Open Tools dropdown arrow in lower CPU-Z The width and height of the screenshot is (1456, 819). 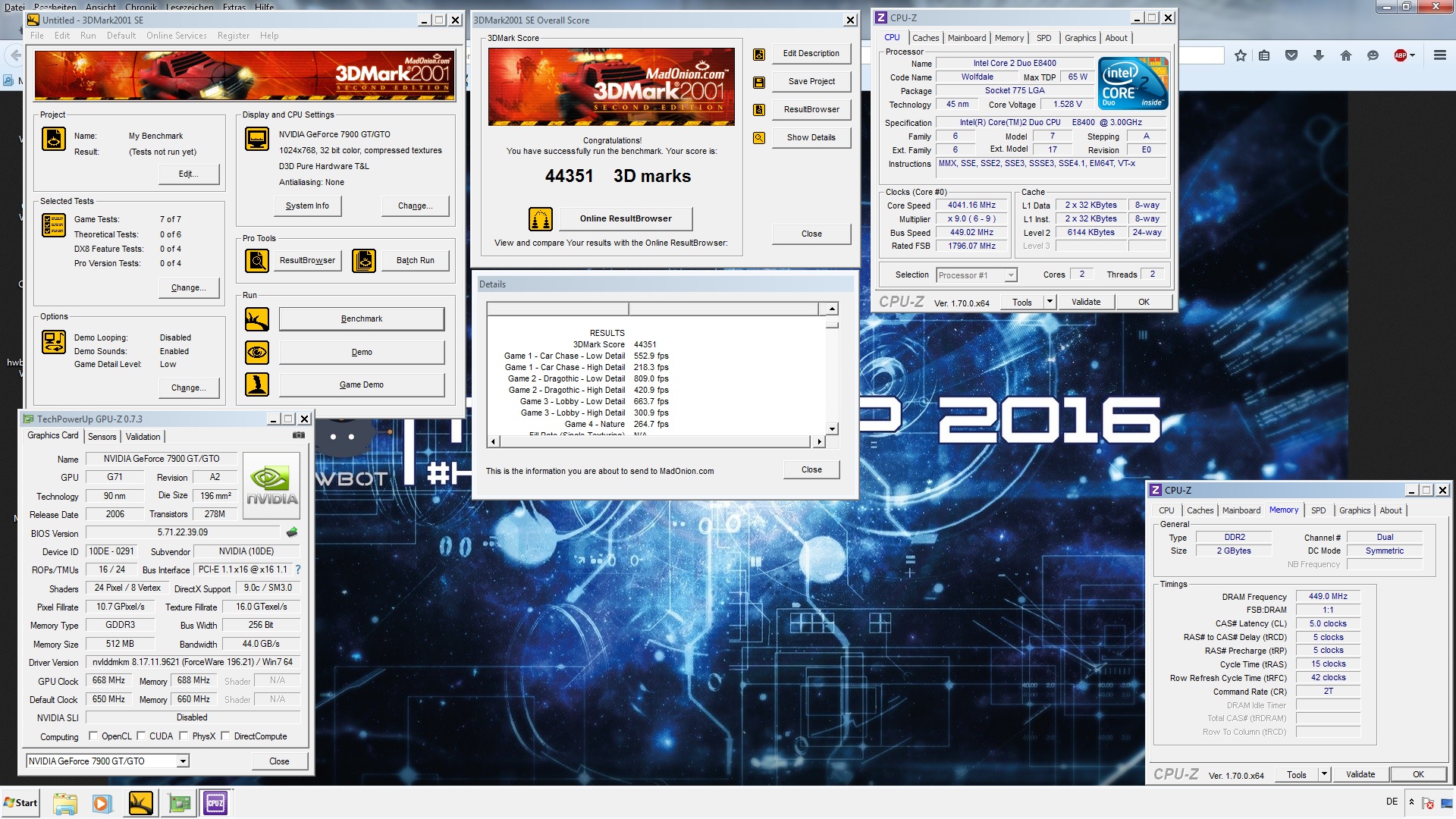tap(1324, 774)
